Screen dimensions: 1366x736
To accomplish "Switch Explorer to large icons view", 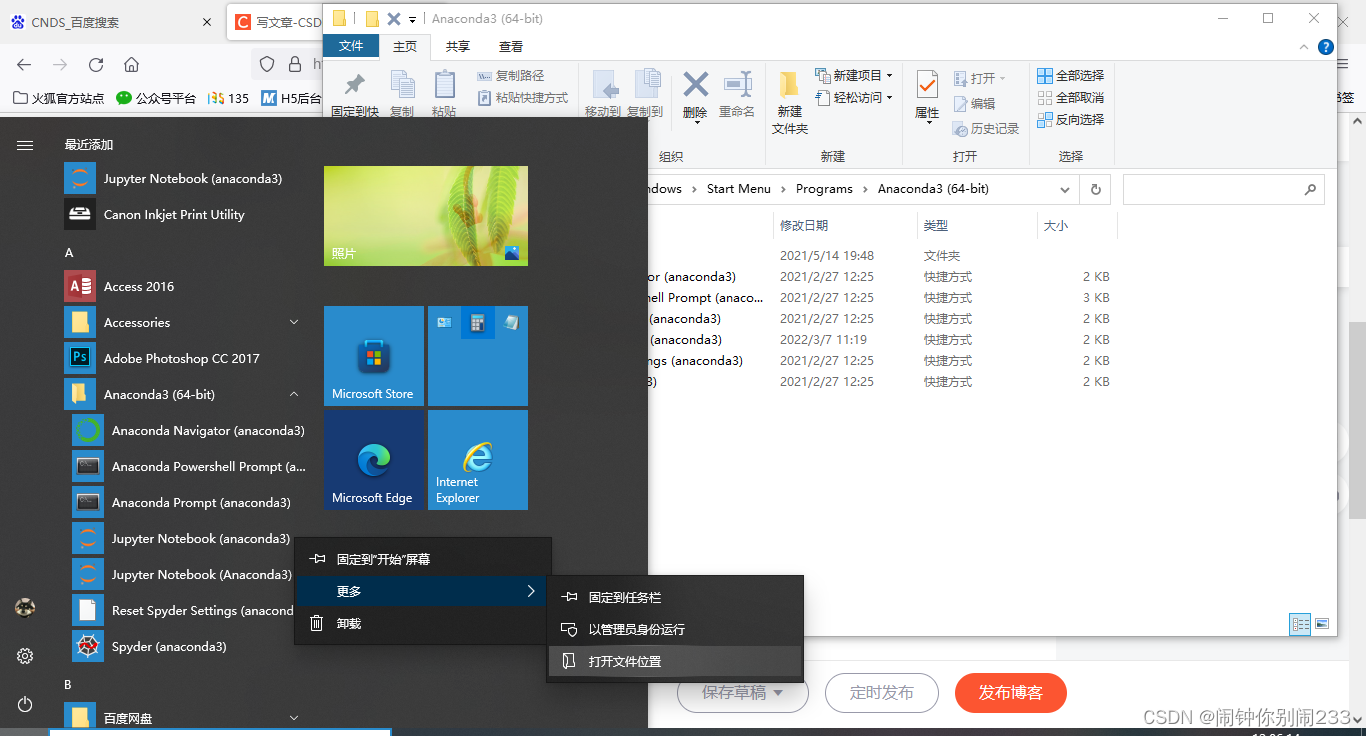I will tap(1322, 624).
